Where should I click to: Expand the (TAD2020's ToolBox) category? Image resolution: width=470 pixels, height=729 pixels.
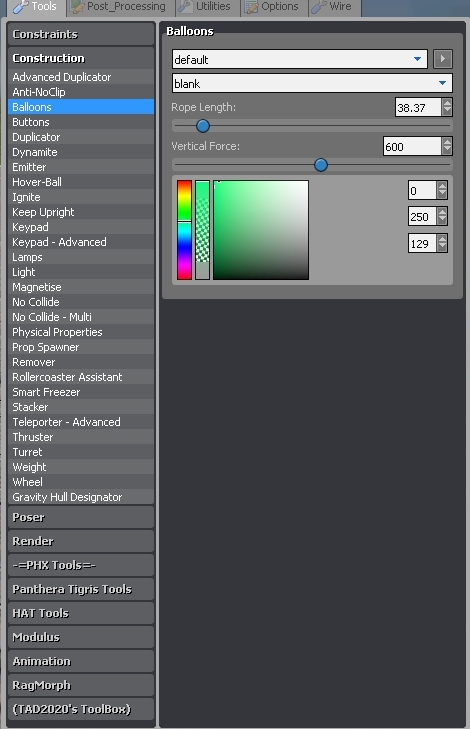click(81, 709)
